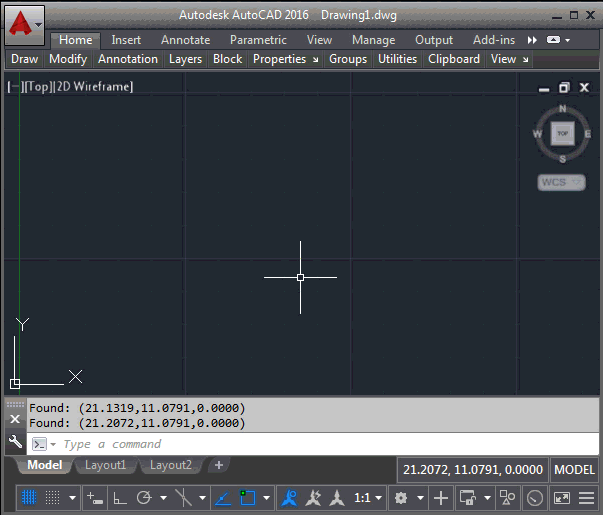603x515 pixels.
Task: Toggle the clean screen icon
Action: click(x=561, y=498)
